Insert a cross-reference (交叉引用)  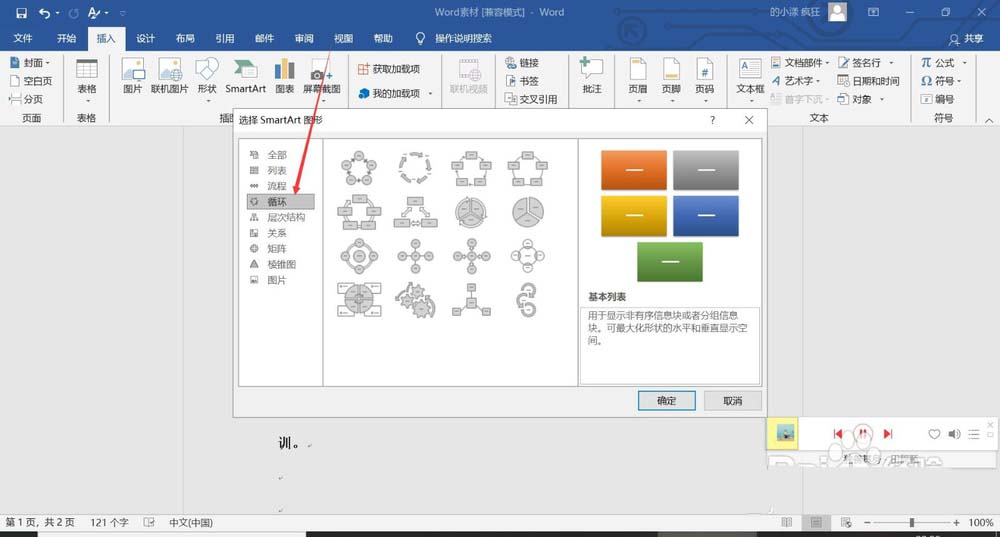531,99
